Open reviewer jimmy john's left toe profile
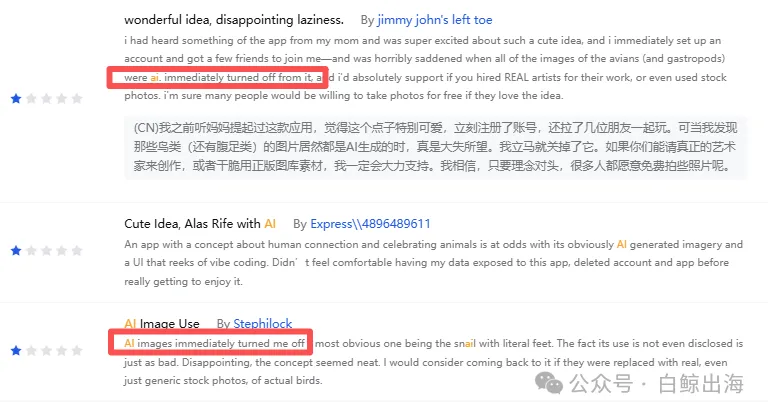 [x=434, y=20]
